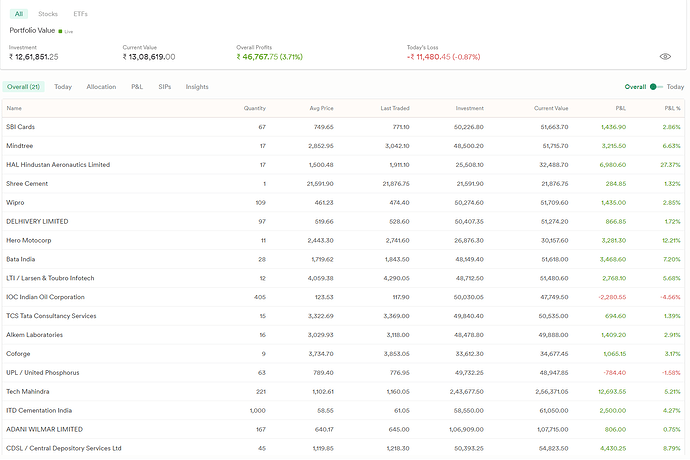Sort by Last Traded column header
The image size is (690, 460).
point(395,108)
